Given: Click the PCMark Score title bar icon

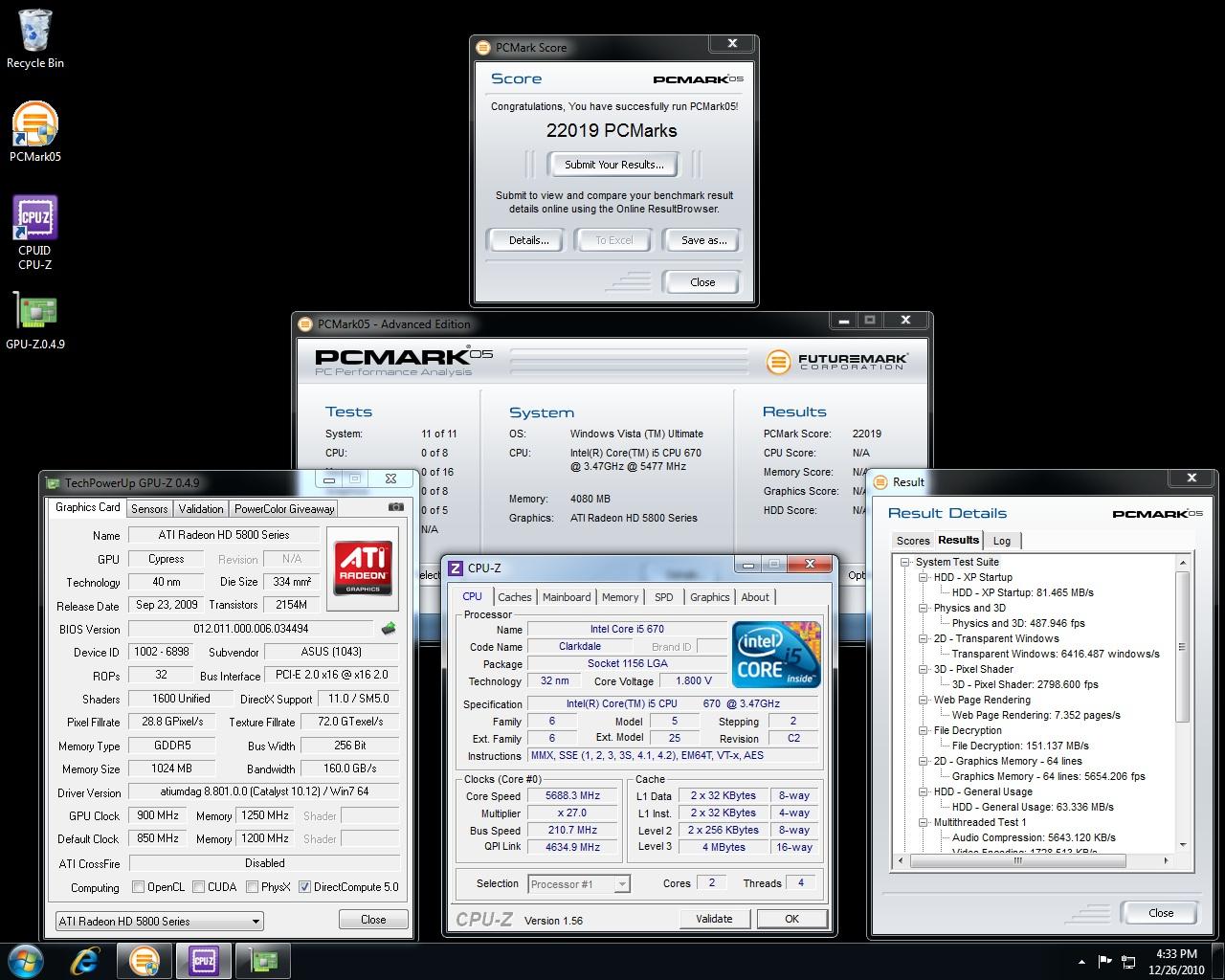Looking at the screenshot, I should 484,47.
